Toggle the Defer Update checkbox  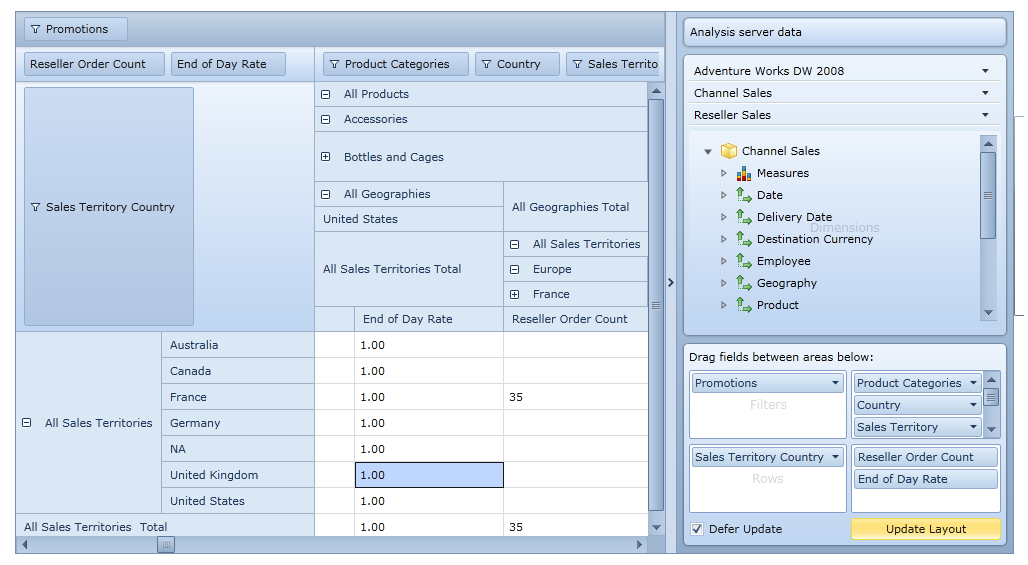pyautogui.click(x=697, y=529)
